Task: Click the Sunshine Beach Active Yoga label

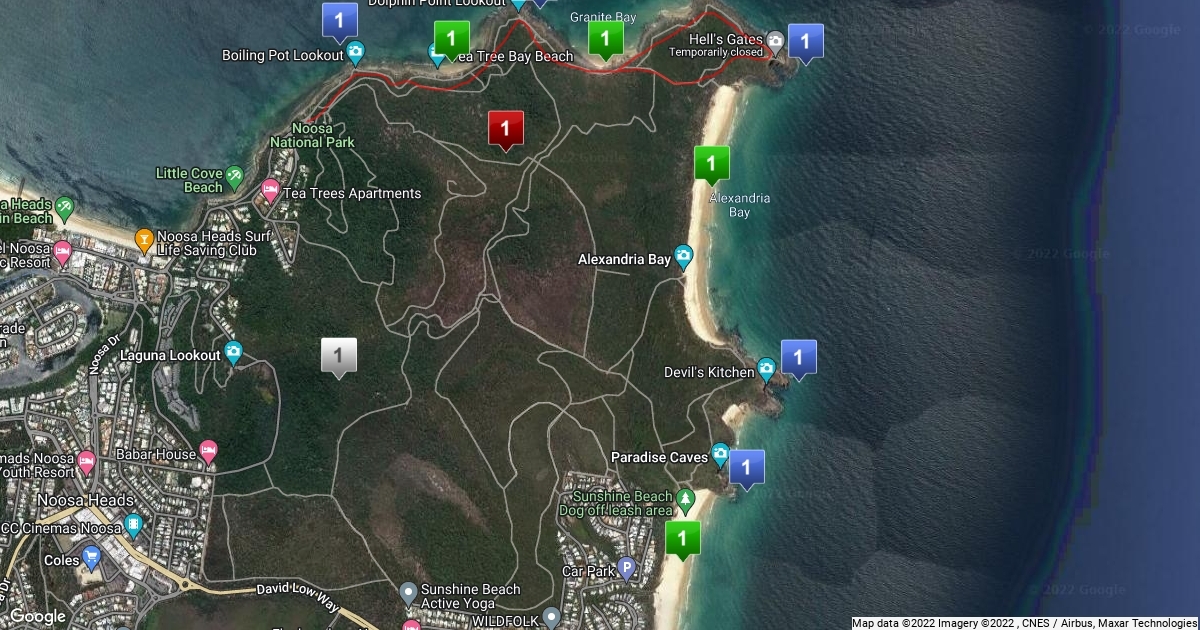Action: (471, 596)
